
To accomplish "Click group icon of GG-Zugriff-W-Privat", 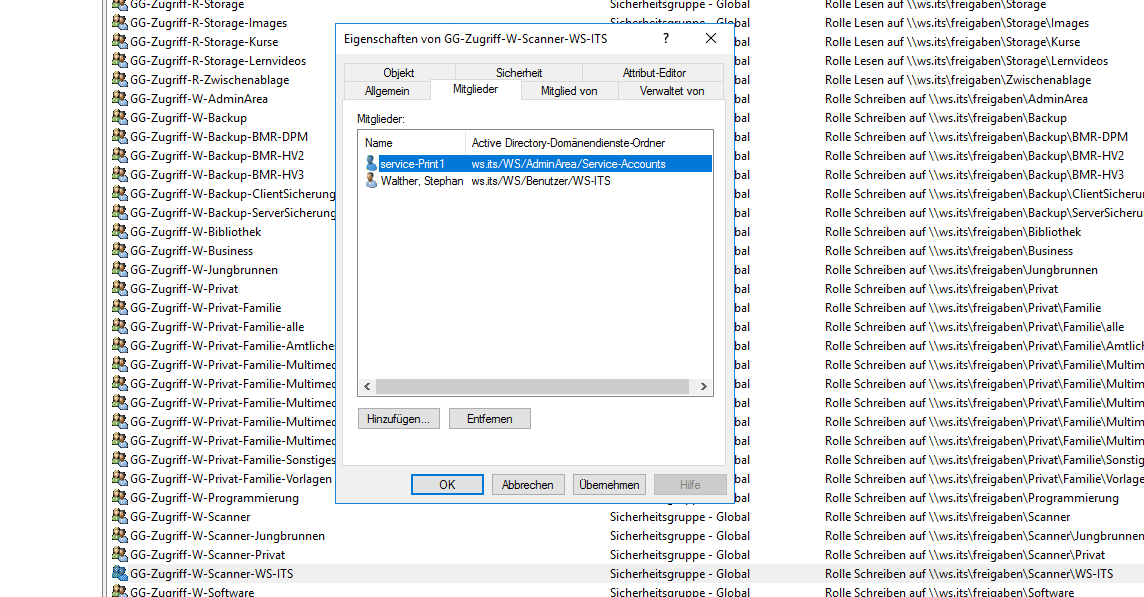I will coord(120,288).
